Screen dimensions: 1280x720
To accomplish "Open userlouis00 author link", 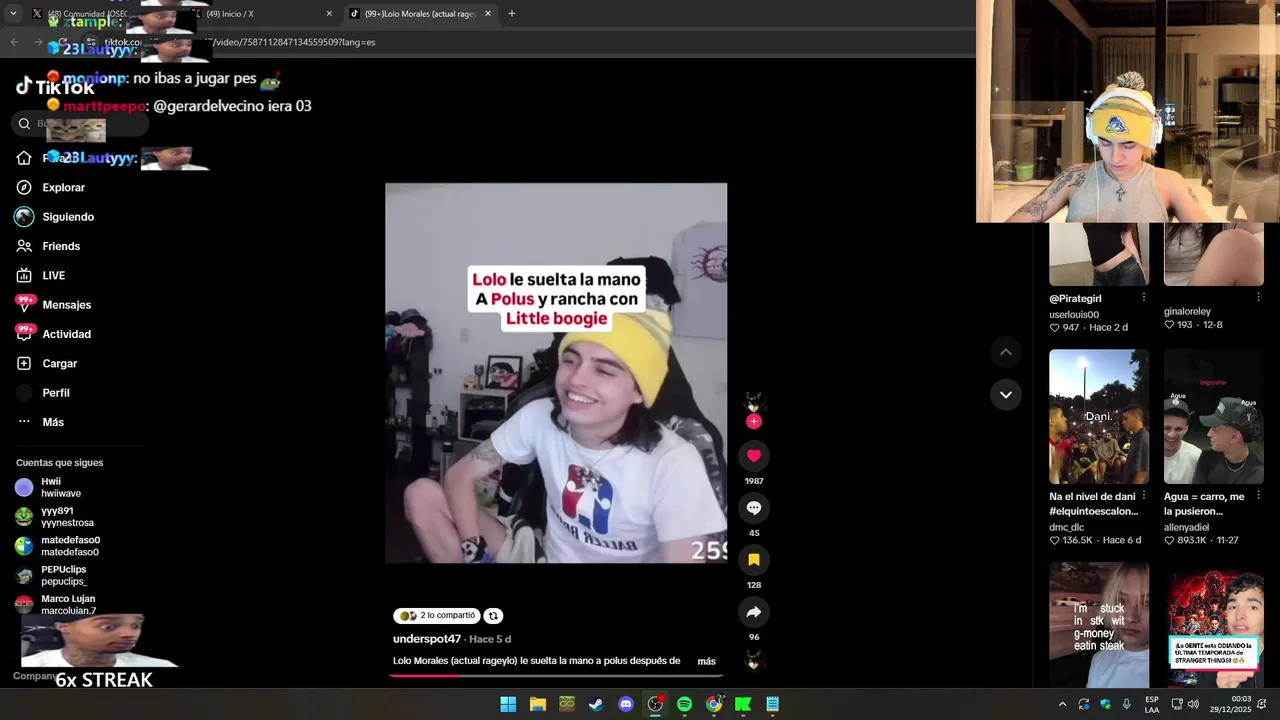I will point(1074,315).
